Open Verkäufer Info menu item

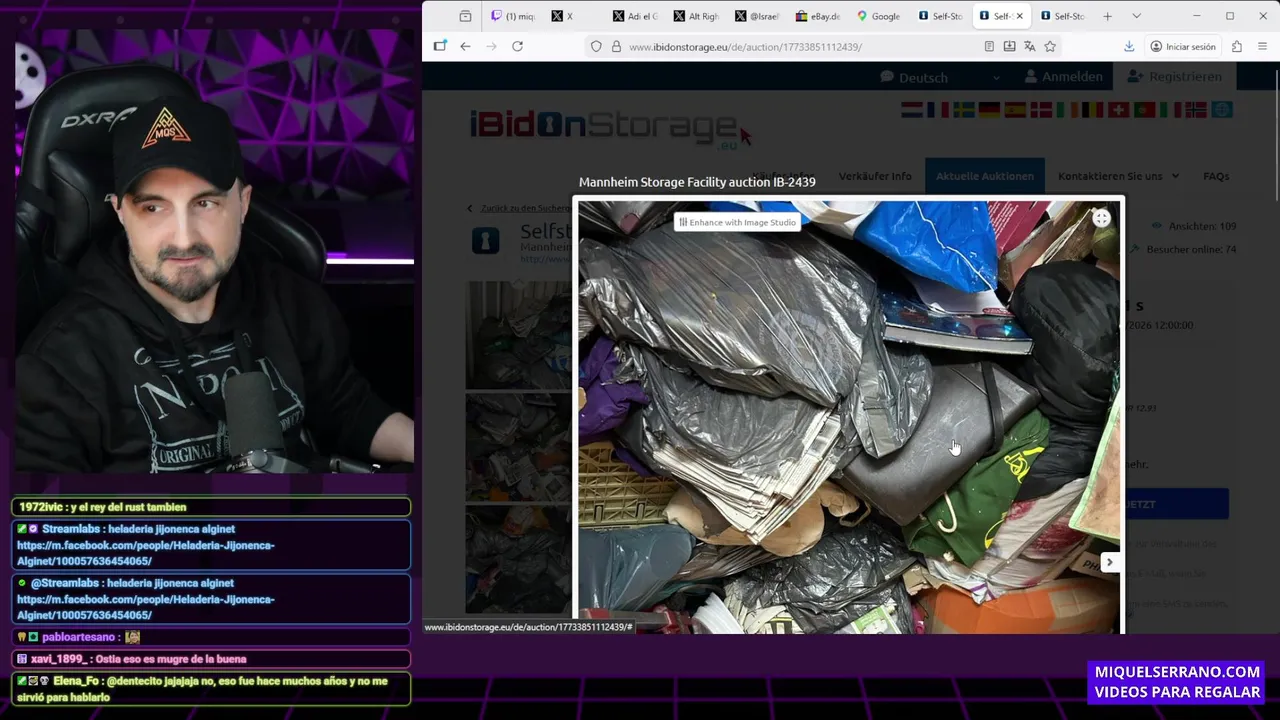(875, 176)
